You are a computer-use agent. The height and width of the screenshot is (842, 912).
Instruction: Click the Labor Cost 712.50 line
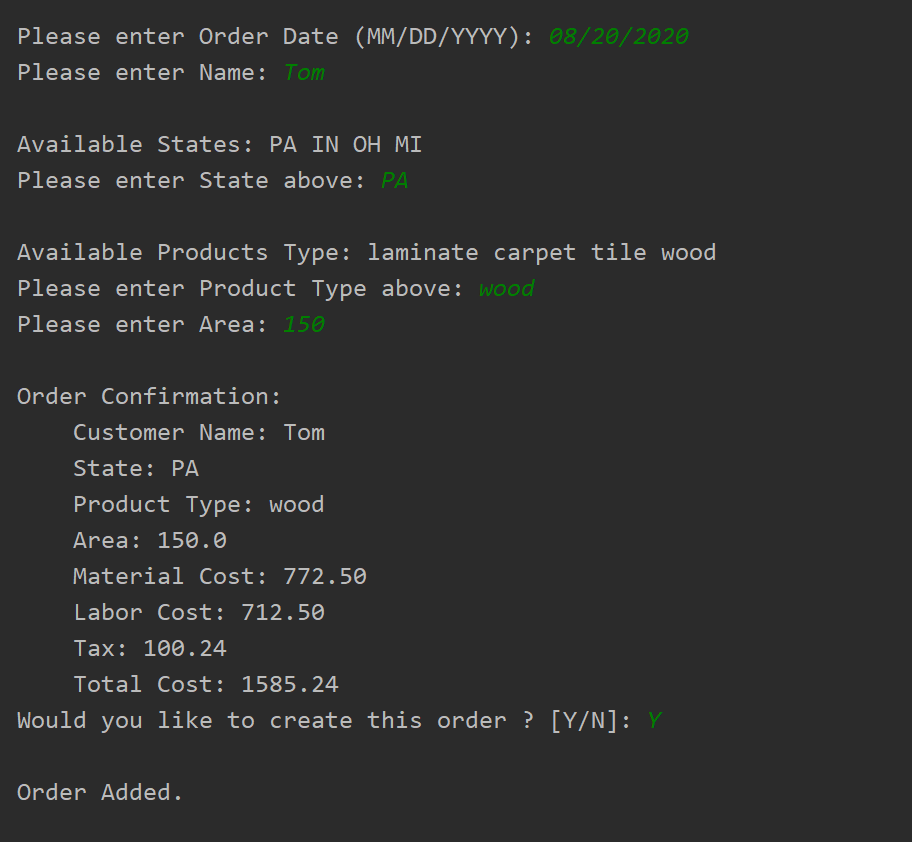tap(199, 613)
